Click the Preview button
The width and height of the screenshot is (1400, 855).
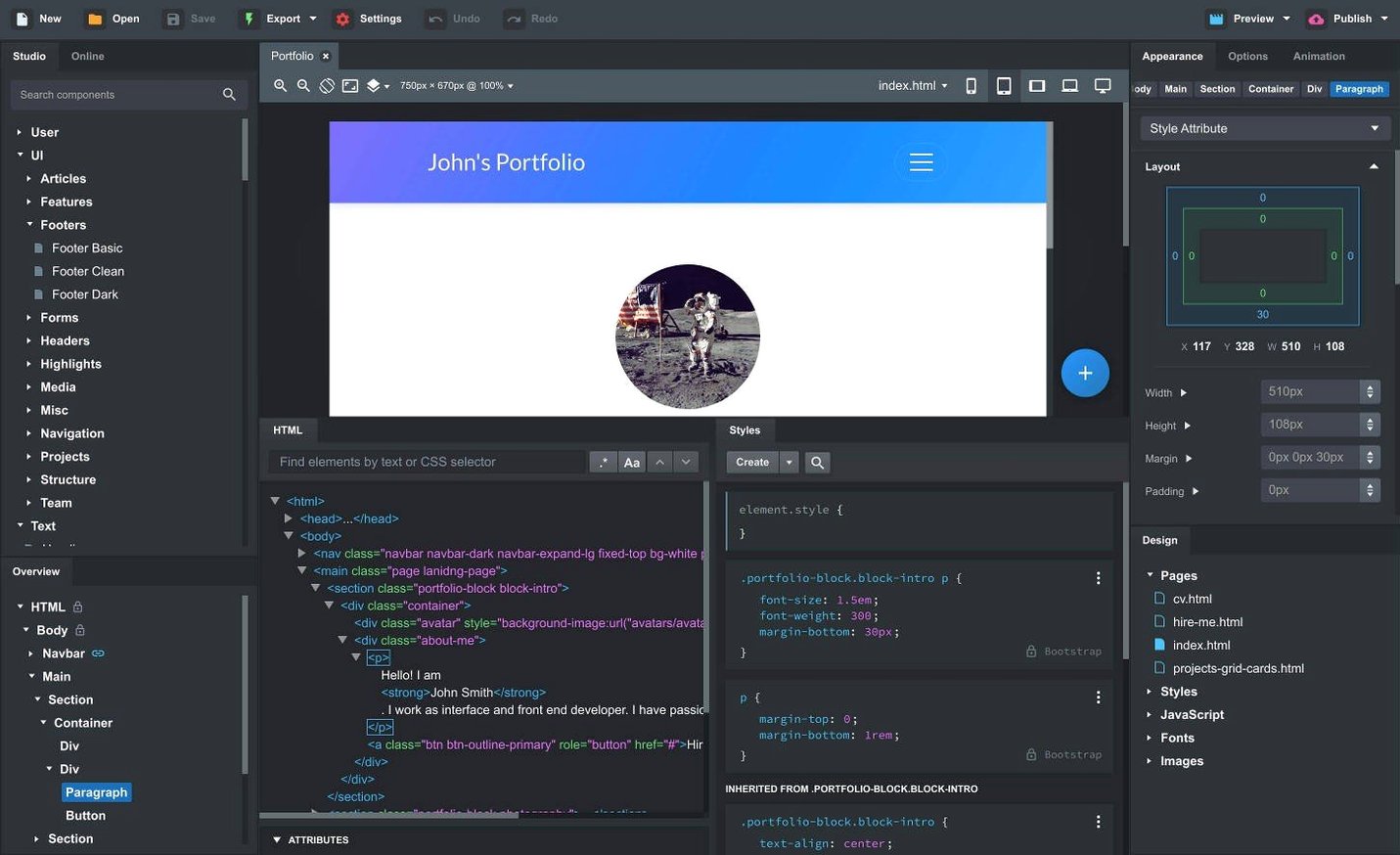[1249, 19]
